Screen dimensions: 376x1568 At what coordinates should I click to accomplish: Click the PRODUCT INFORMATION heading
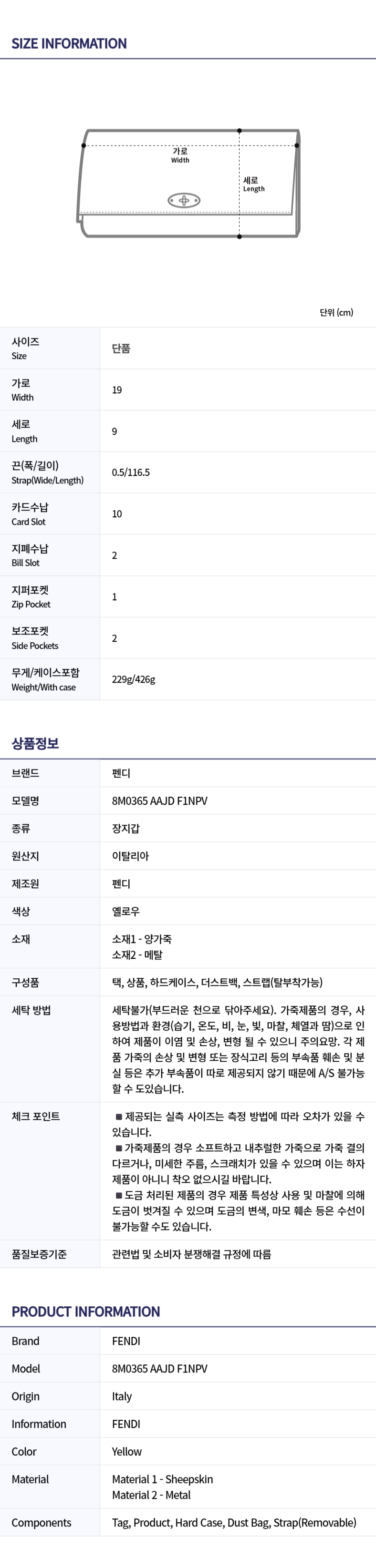pyautogui.click(x=86, y=1311)
